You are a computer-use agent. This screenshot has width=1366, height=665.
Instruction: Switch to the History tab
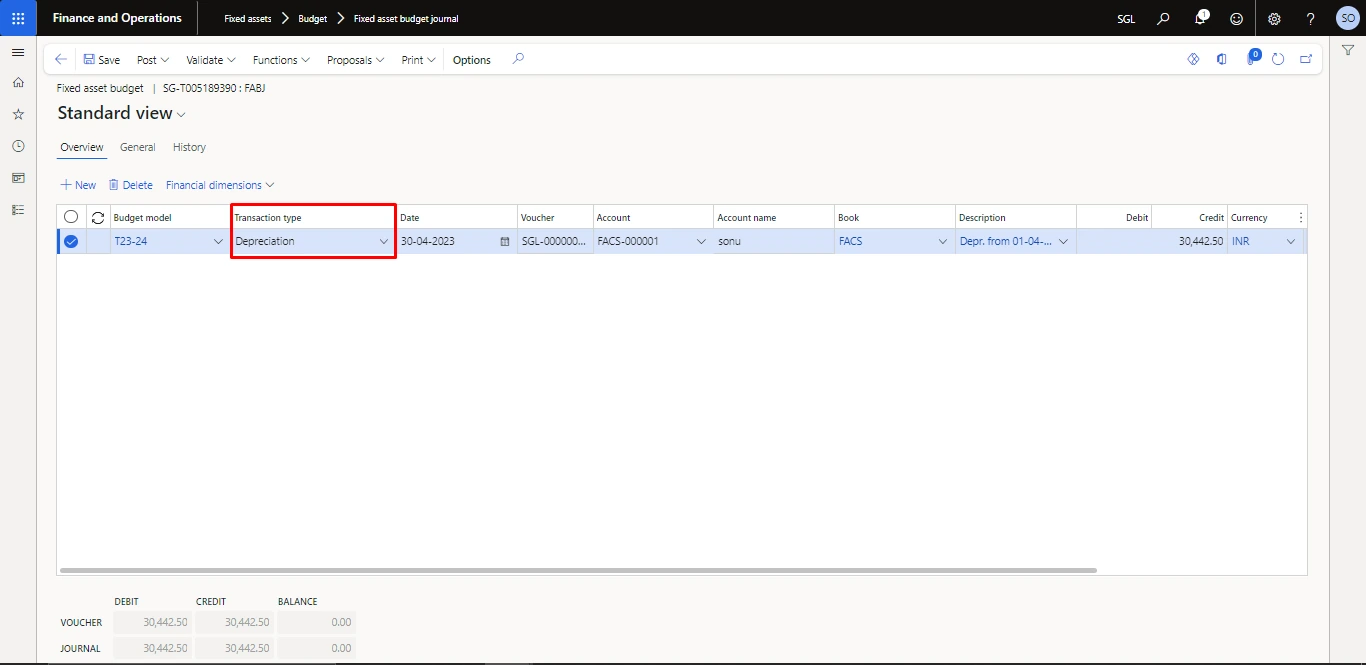tap(189, 147)
